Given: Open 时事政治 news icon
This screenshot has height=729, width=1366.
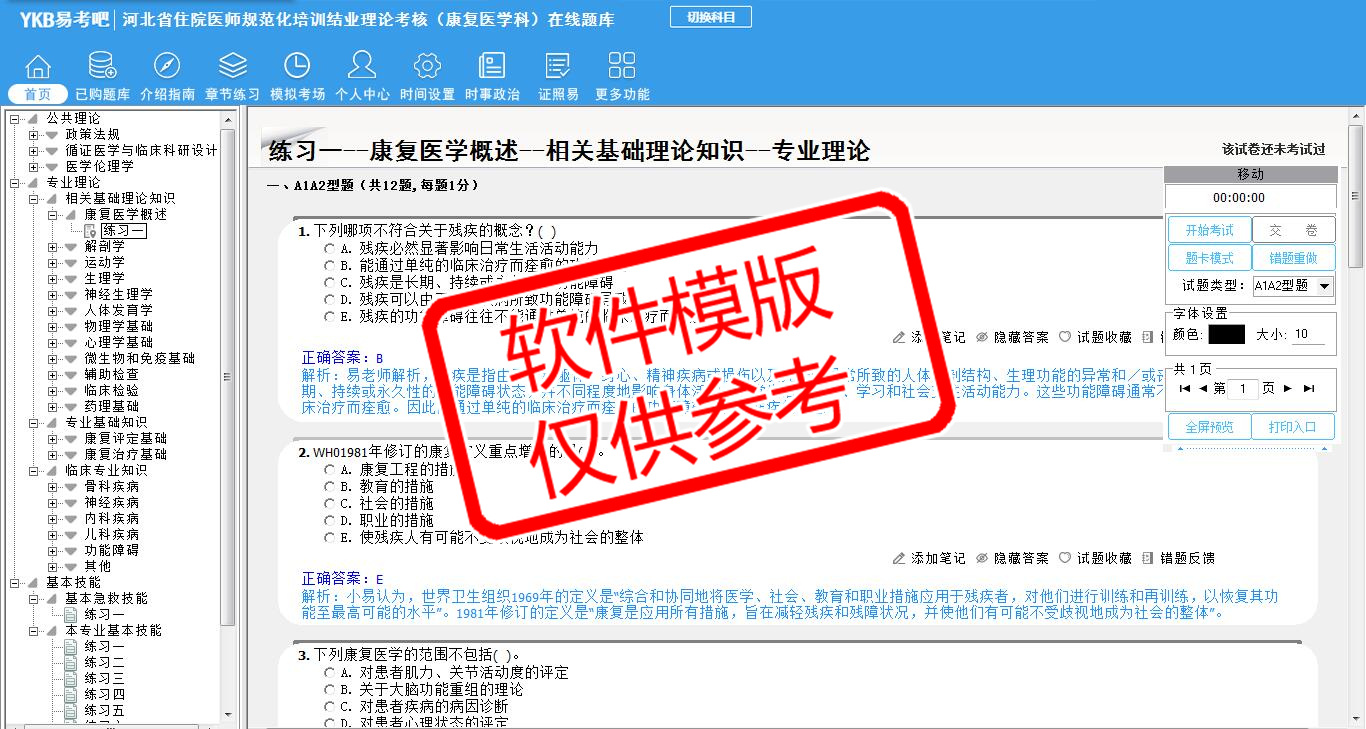Looking at the screenshot, I should click(x=492, y=67).
